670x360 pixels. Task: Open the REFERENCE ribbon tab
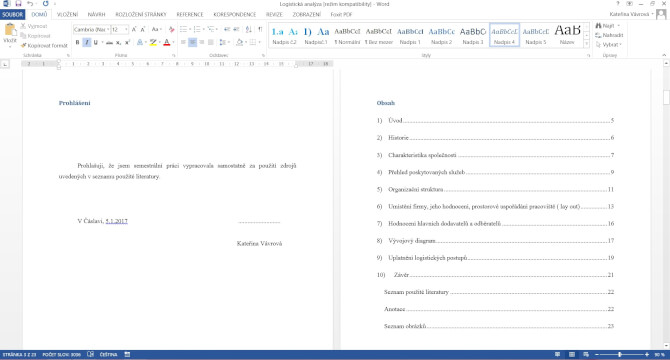point(190,15)
